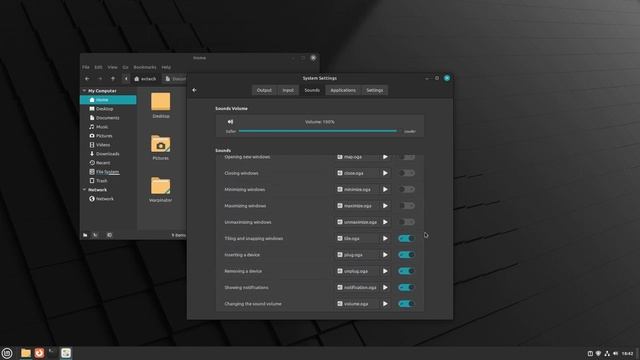
Task: Select the Sounds tab
Action: 312,90
